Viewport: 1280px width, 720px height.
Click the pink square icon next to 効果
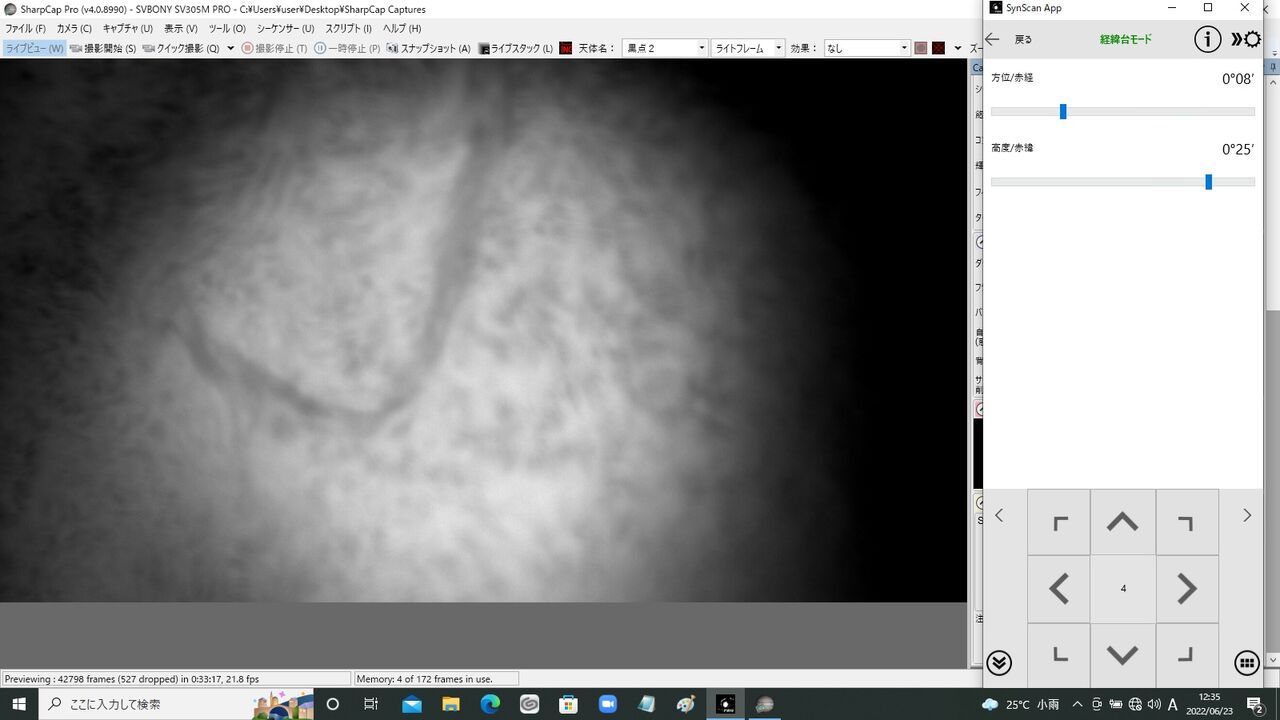click(921, 48)
